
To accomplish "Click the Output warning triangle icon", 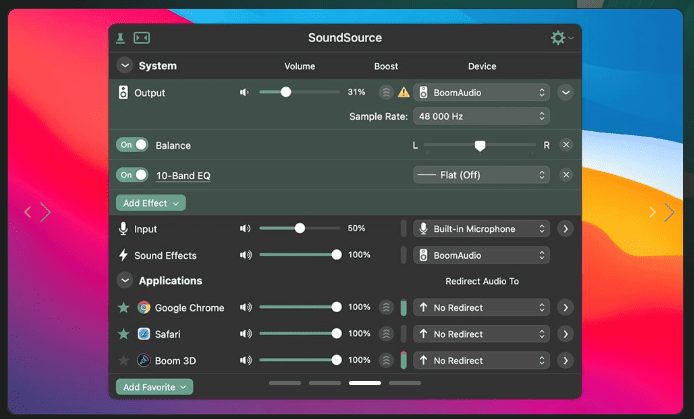I will point(404,92).
